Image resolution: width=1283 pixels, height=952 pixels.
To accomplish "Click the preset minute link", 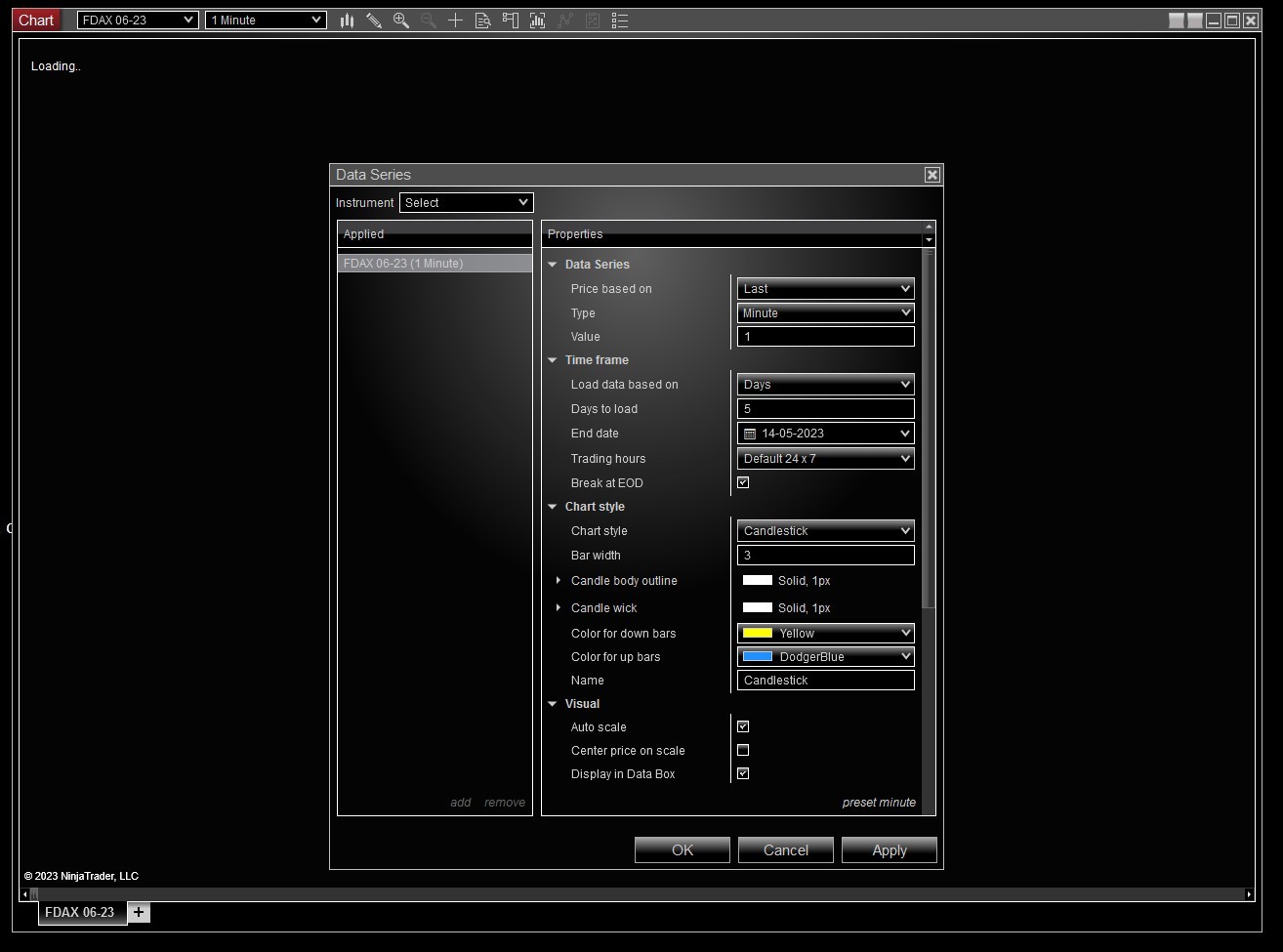I will pyautogui.click(x=878, y=803).
